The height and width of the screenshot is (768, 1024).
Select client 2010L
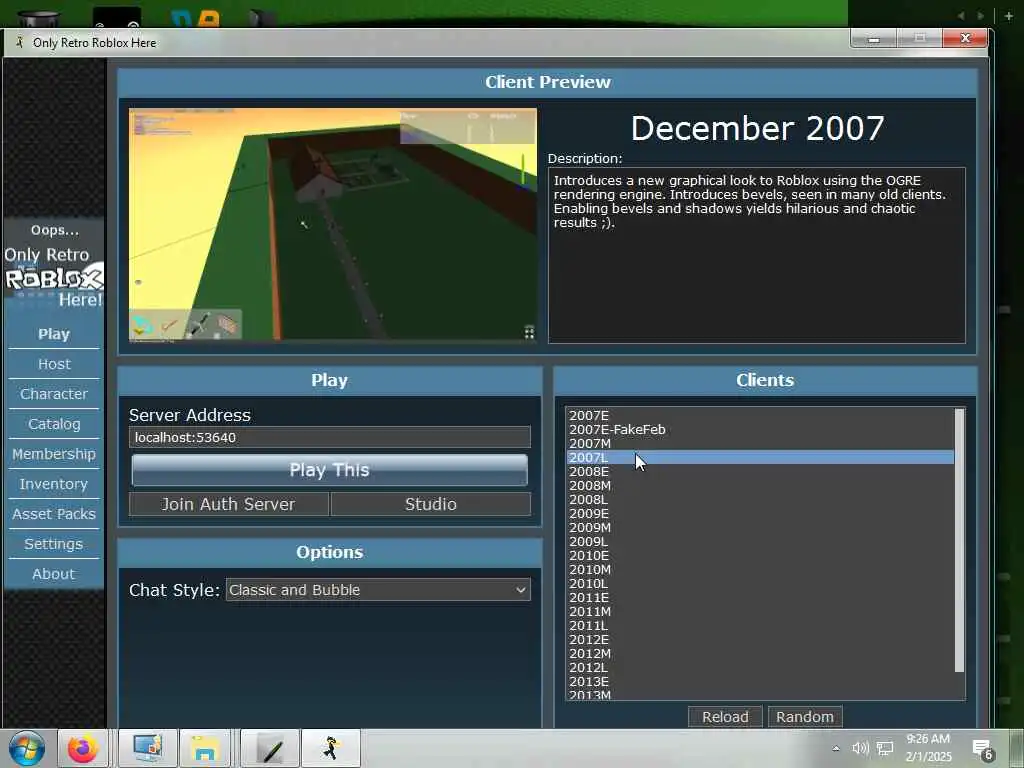(760, 583)
